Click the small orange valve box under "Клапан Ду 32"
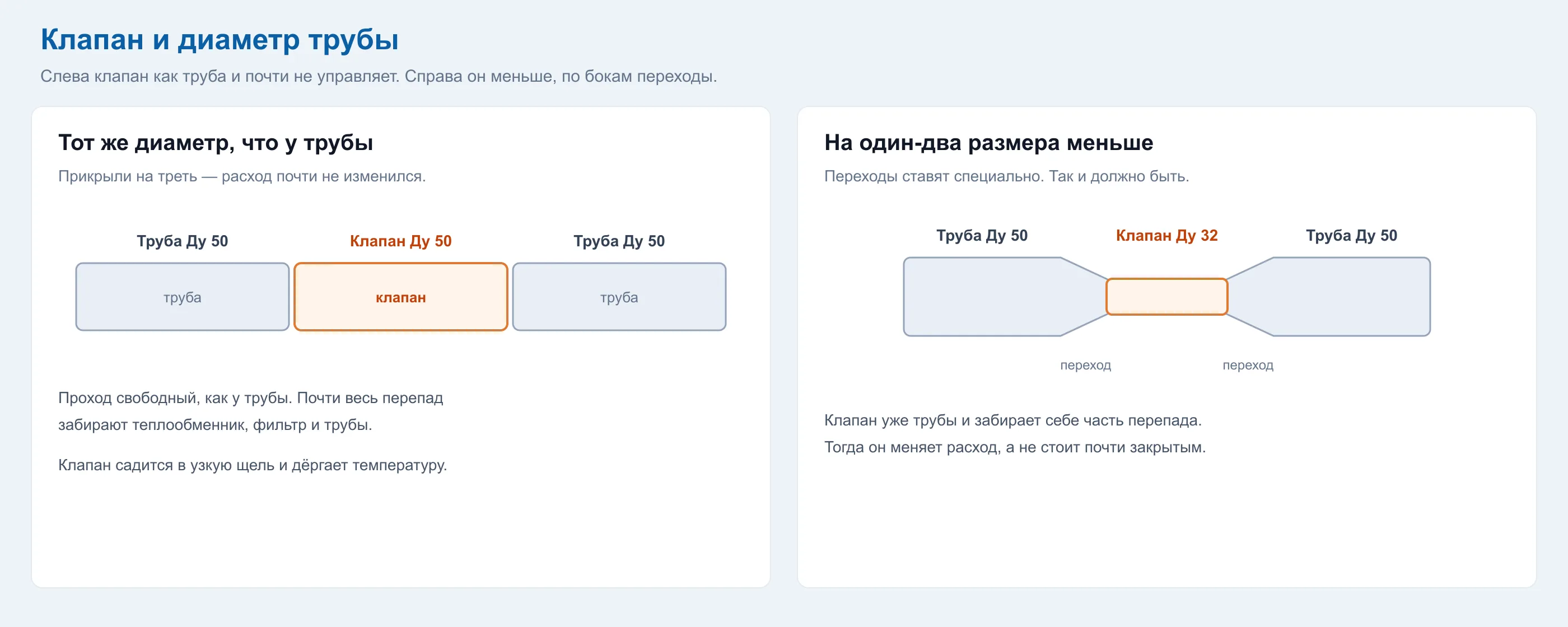This screenshot has height=627, width=1568. coord(1166,297)
